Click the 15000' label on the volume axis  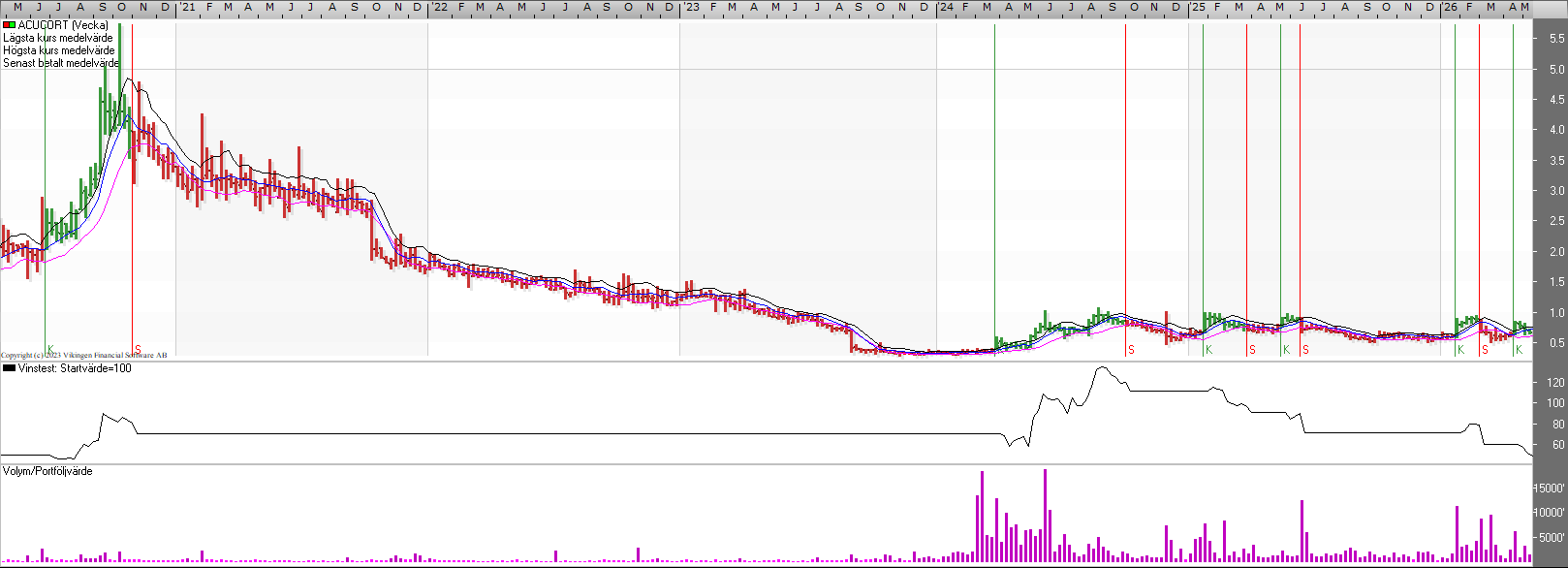(1550, 489)
